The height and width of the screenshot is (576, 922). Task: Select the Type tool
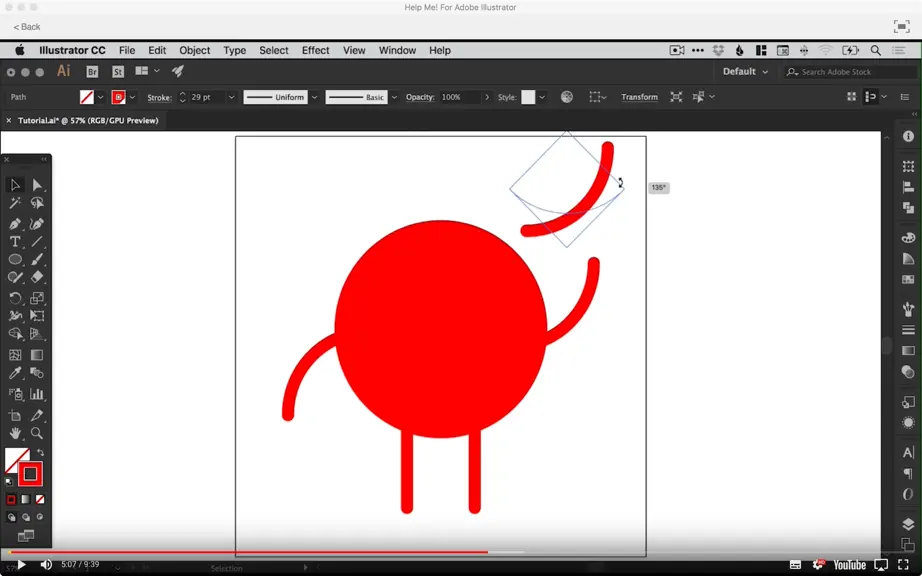[15, 242]
